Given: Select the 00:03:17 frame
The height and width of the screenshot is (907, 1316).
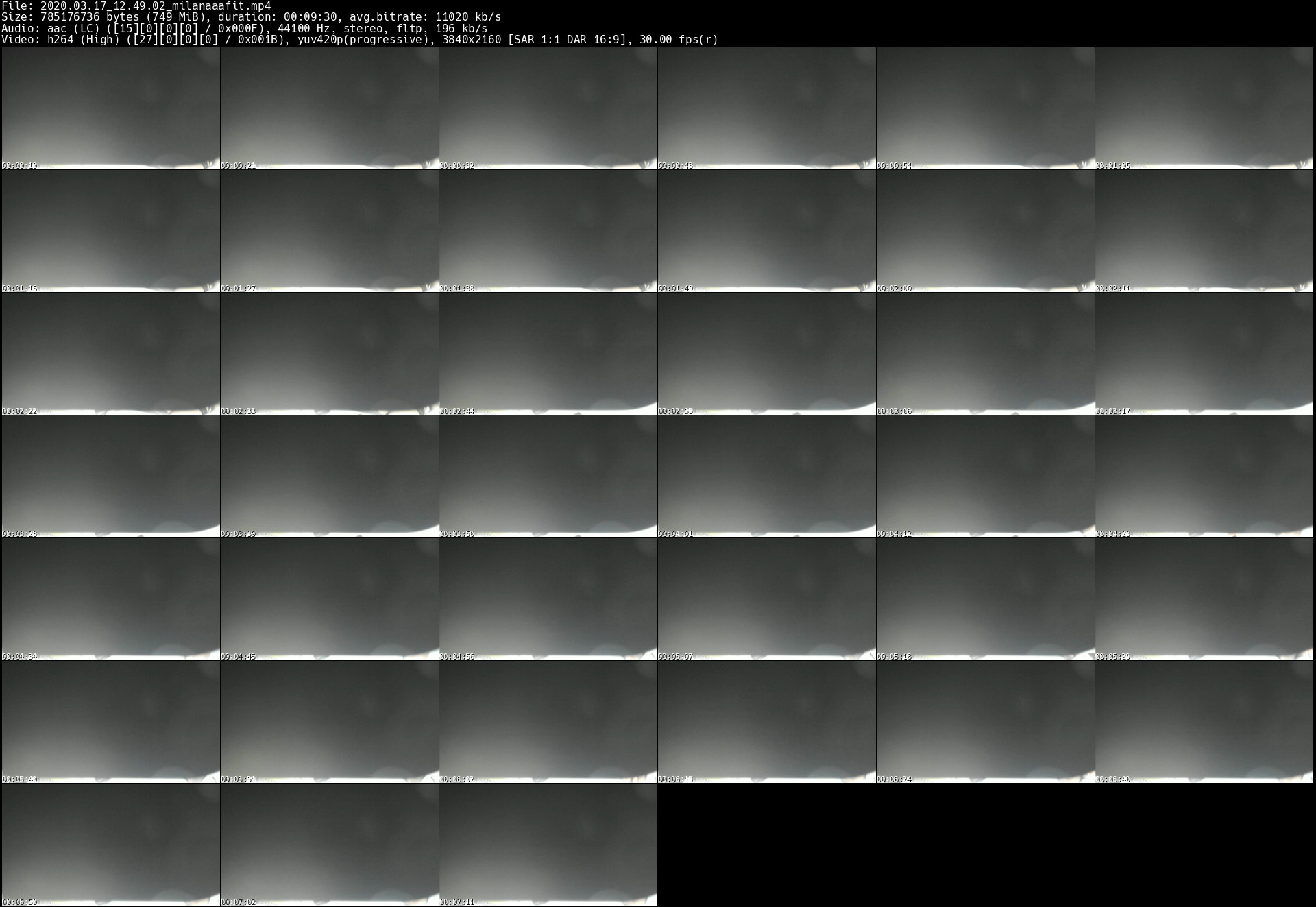Looking at the screenshot, I should (1204, 354).
